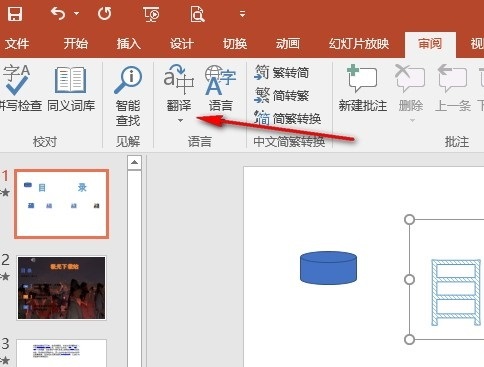Screen dimensions: 484x367
Task: Click top-left resize handle of selected box
Action: (409, 220)
